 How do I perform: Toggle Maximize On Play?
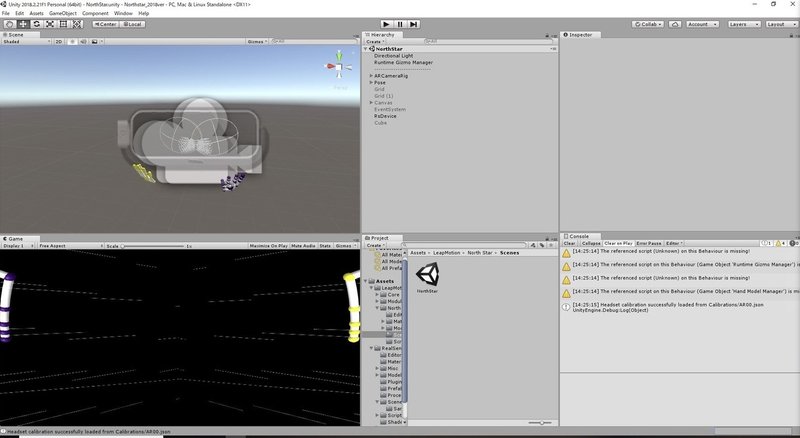pyautogui.click(x=268, y=246)
